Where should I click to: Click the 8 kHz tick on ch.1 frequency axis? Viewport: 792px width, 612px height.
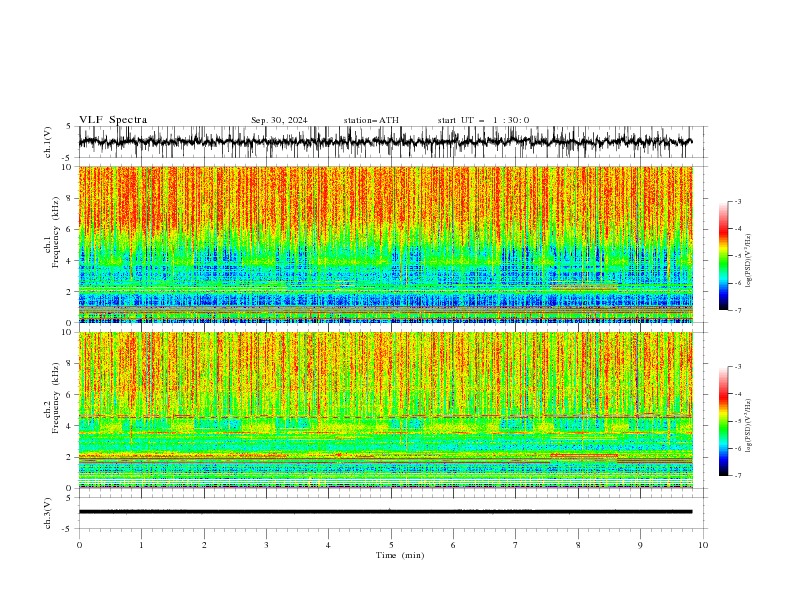pos(69,198)
